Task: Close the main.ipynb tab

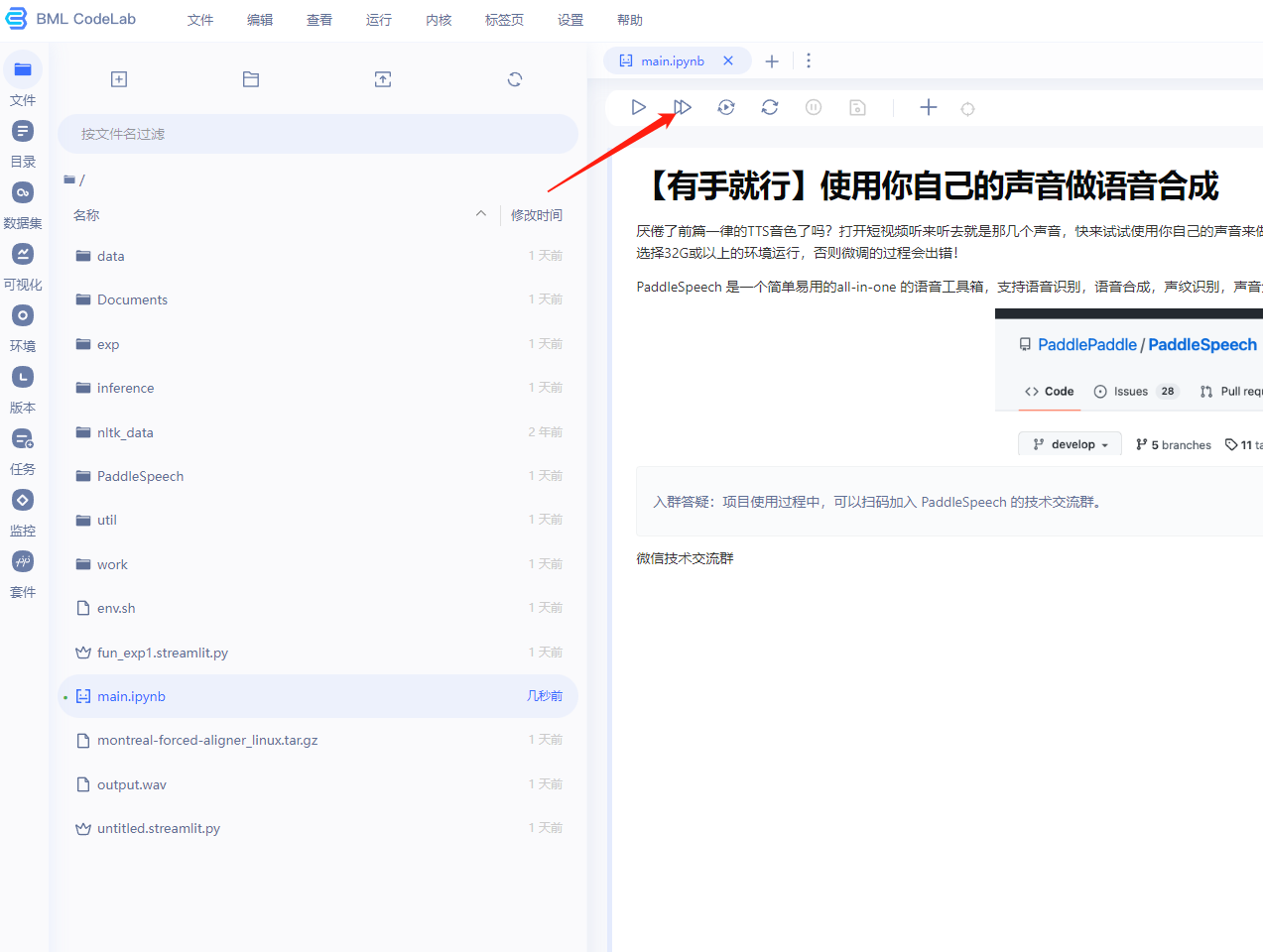Action: (728, 60)
